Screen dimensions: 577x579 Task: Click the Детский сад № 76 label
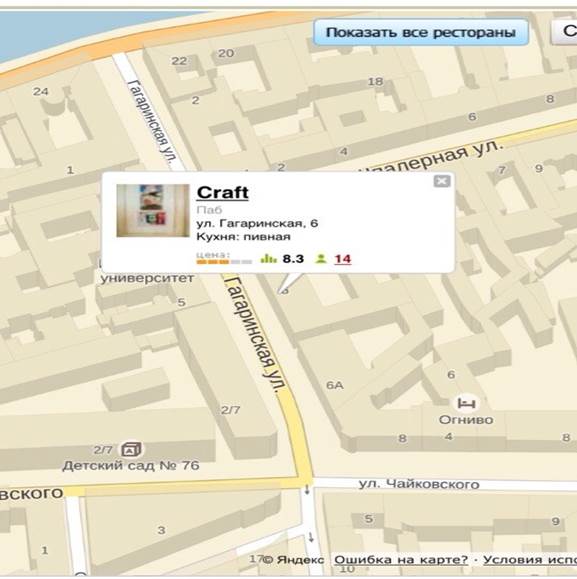pyautogui.click(x=131, y=466)
